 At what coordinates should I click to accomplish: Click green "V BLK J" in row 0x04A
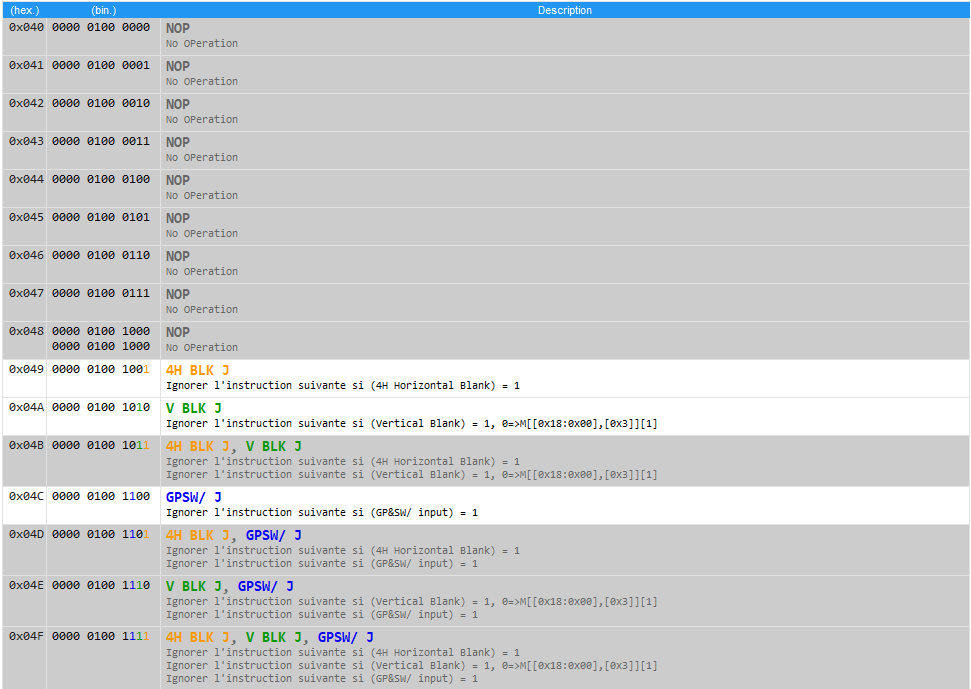(x=194, y=409)
